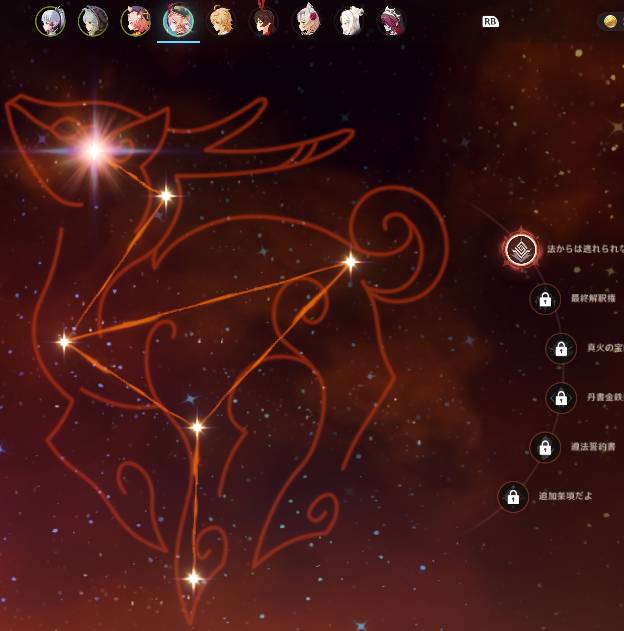Click the star at the beast's belly
This screenshot has height=631, width=624.
tap(197, 427)
